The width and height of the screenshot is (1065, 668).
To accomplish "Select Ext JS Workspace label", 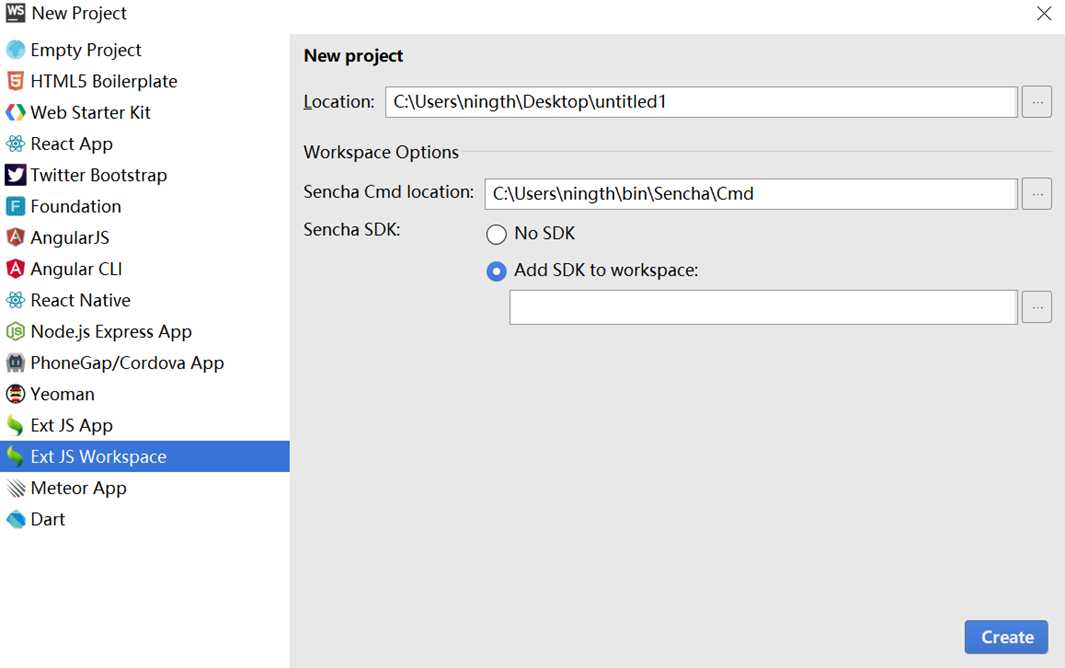I will click(x=98, y=457).
